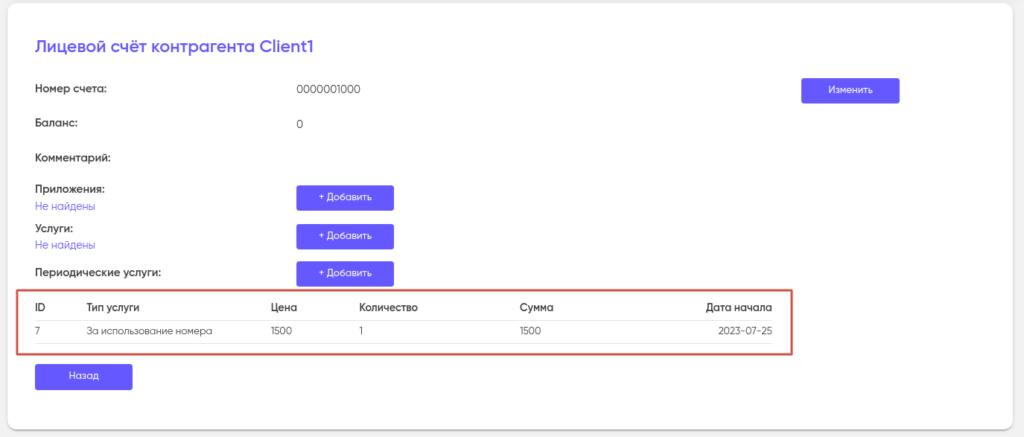Select the Количество column header
Viewport: 1024px width, 437px height.
pyautogui.click(x=388, y=307)
